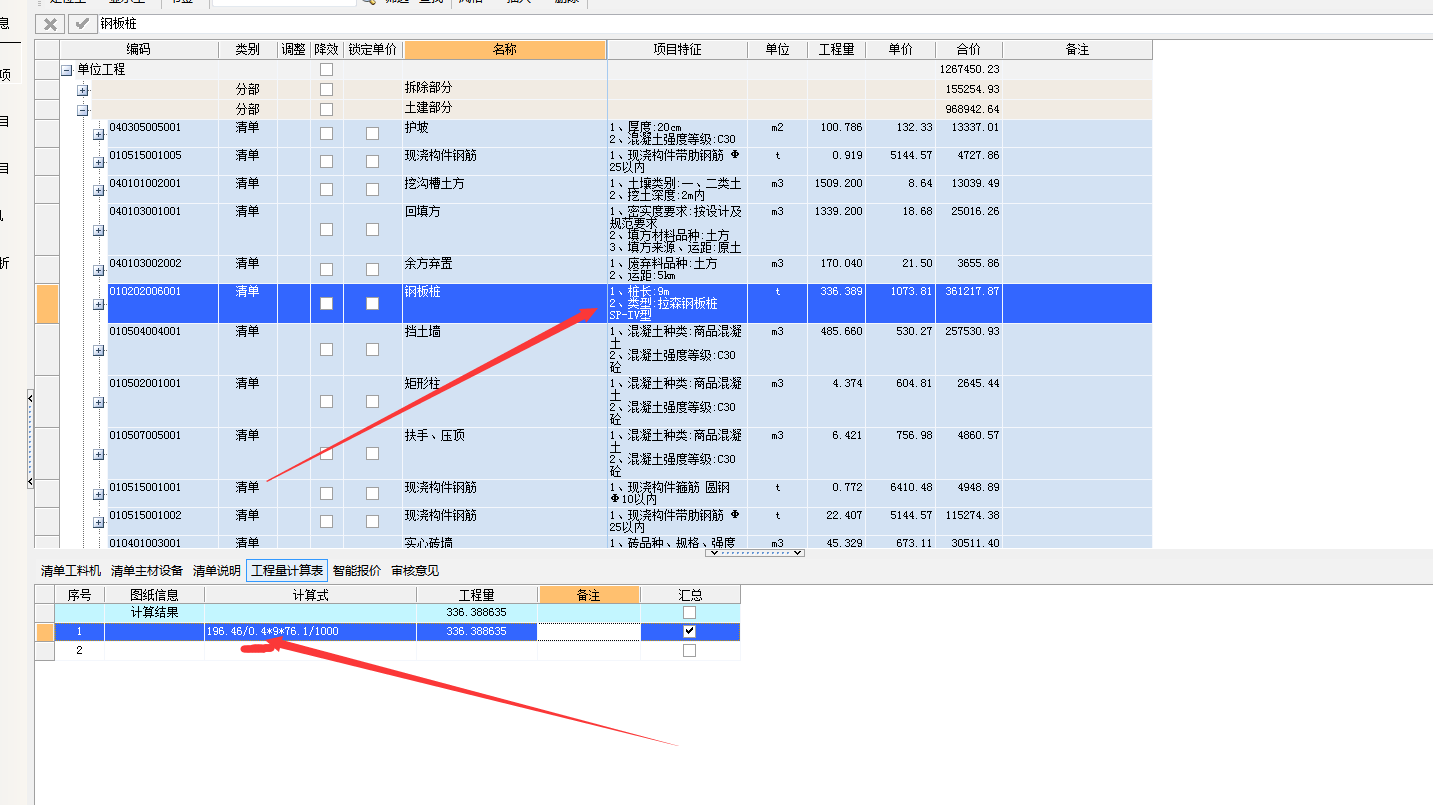Confirm the edit with the checkmark button

pos(82,23)
